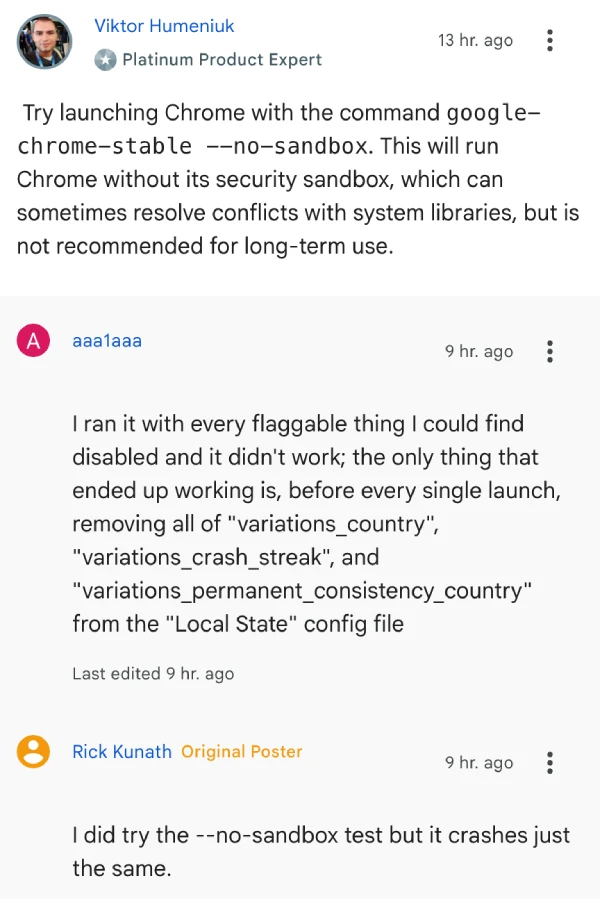Viewport: 600px width, 899px height.
Task: Click aaa1aaa's pink avatar icon
Action: pyautogui.click(x=33, y=339)
